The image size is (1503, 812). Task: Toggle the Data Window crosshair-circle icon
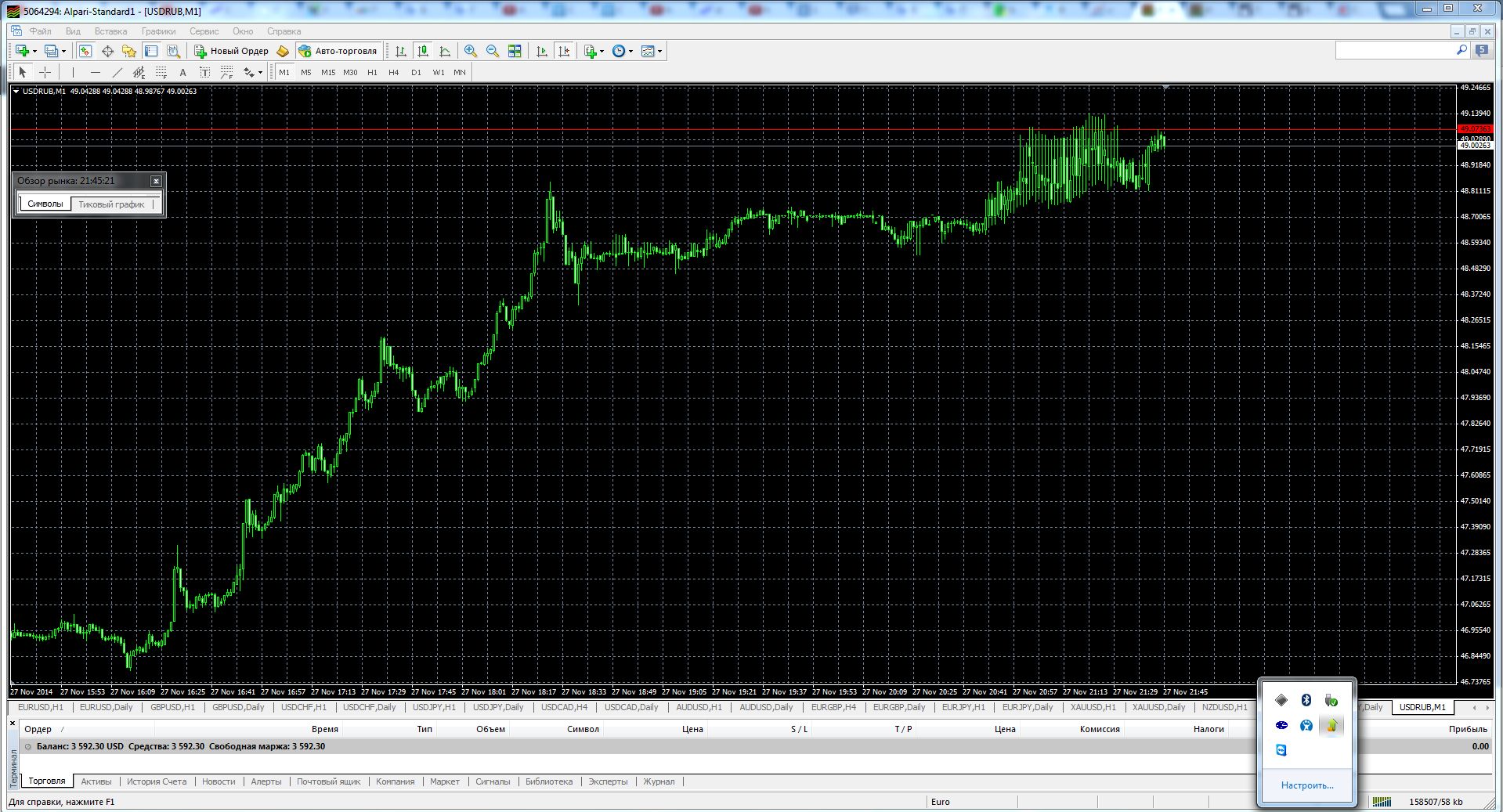point(107,51)
